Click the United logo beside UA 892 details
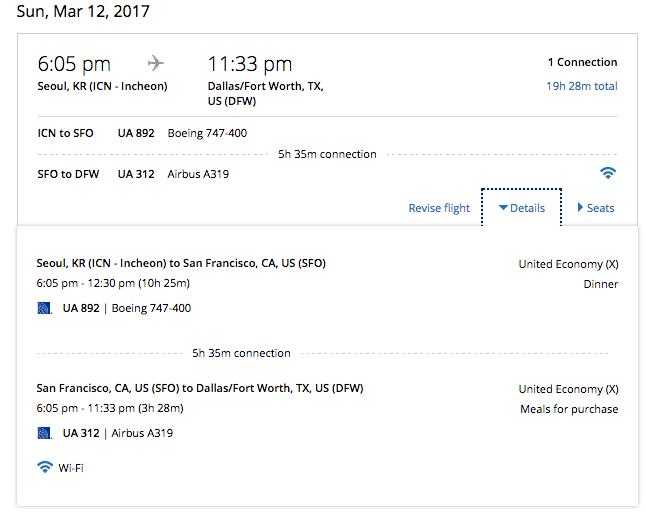This screenshot has width=646, height=517. click(x=44, y=308)
